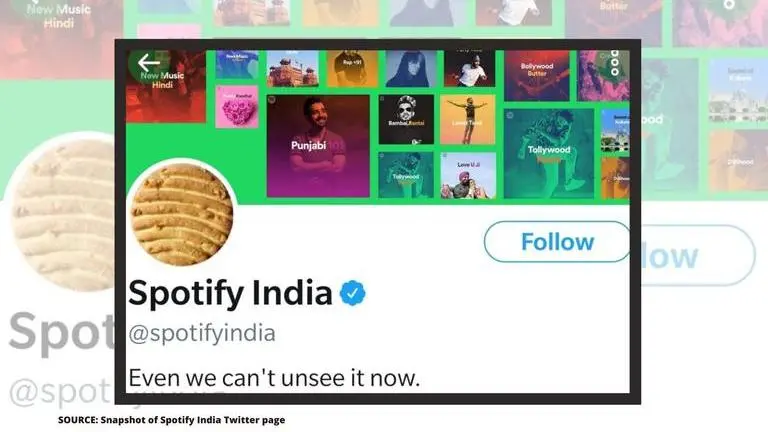The image size is (768, 432).
Task: Open the cookie profile picture
Action: point(181,213)
